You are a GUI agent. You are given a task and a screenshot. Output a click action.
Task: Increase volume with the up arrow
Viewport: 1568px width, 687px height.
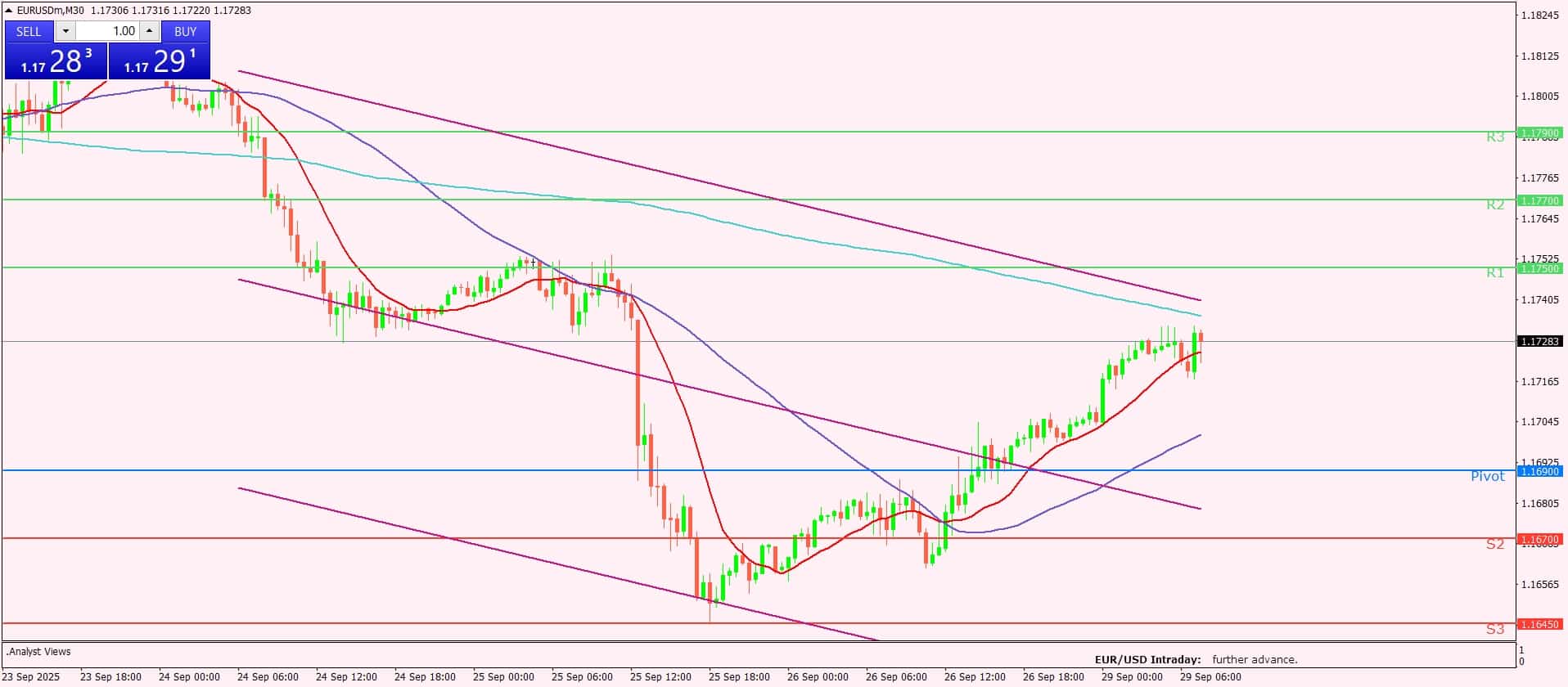click(x=149, y=31)
